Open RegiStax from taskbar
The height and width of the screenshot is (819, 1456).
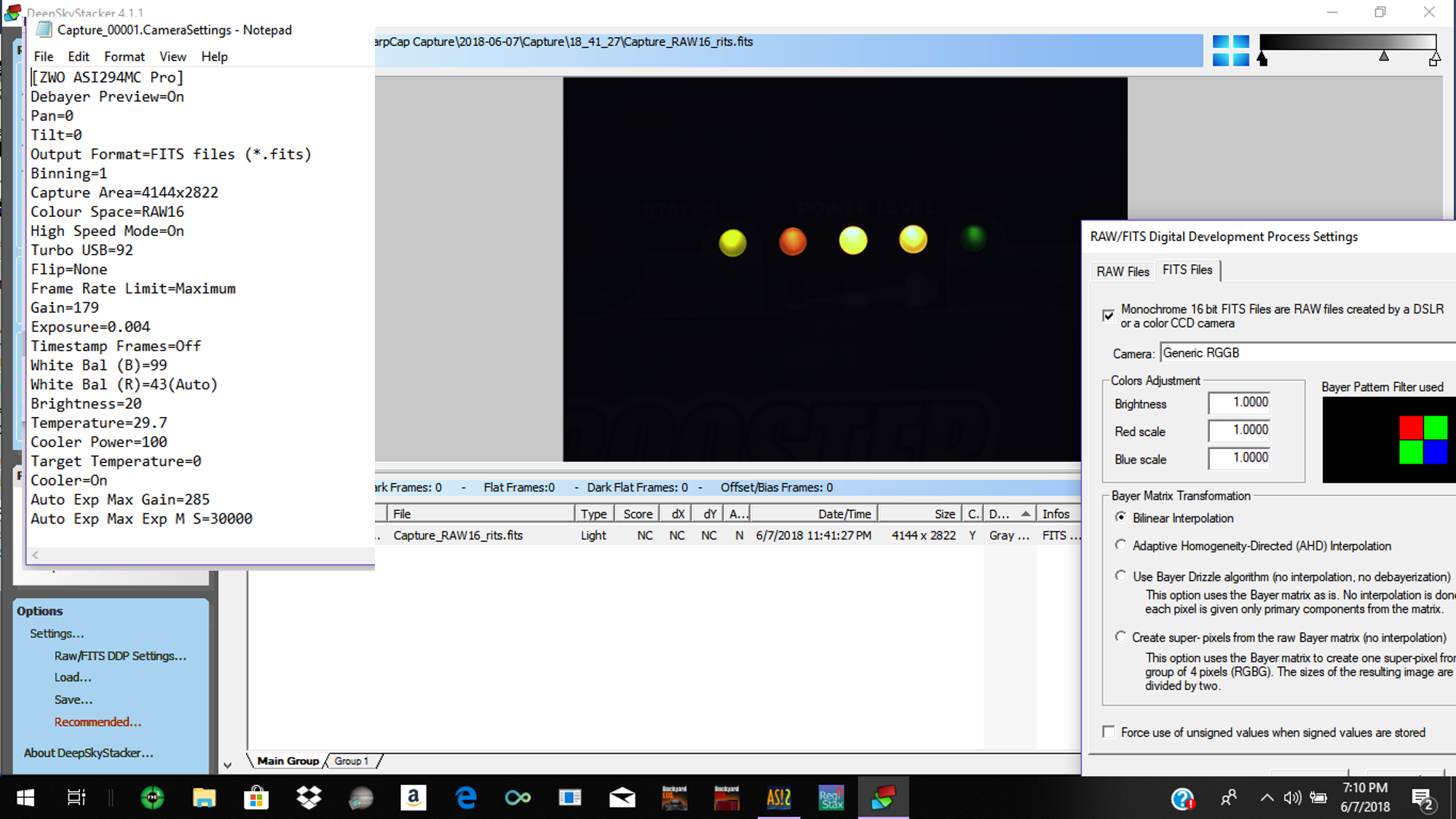(x=831, y=798)
